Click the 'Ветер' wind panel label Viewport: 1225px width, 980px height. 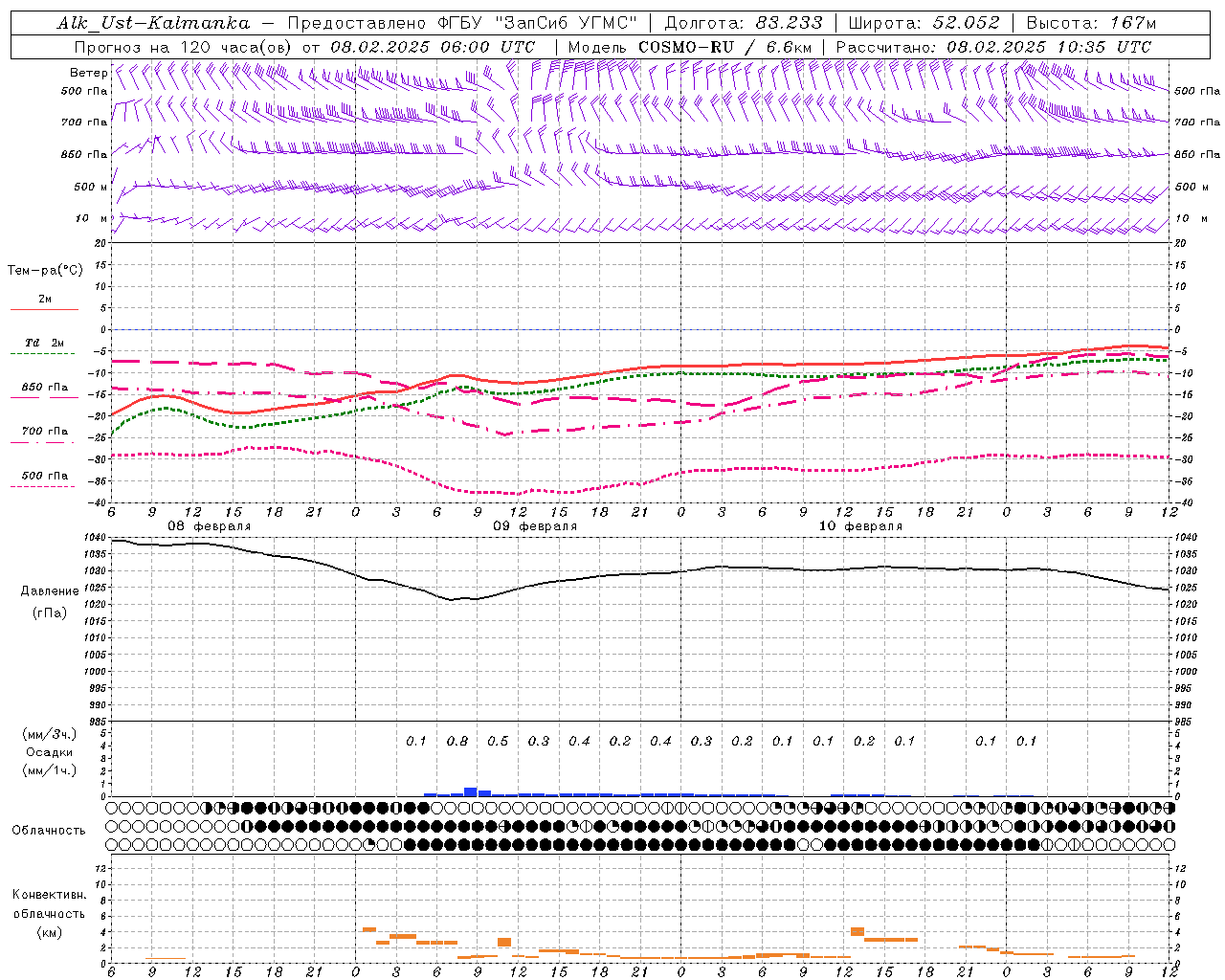pos(88,73)
